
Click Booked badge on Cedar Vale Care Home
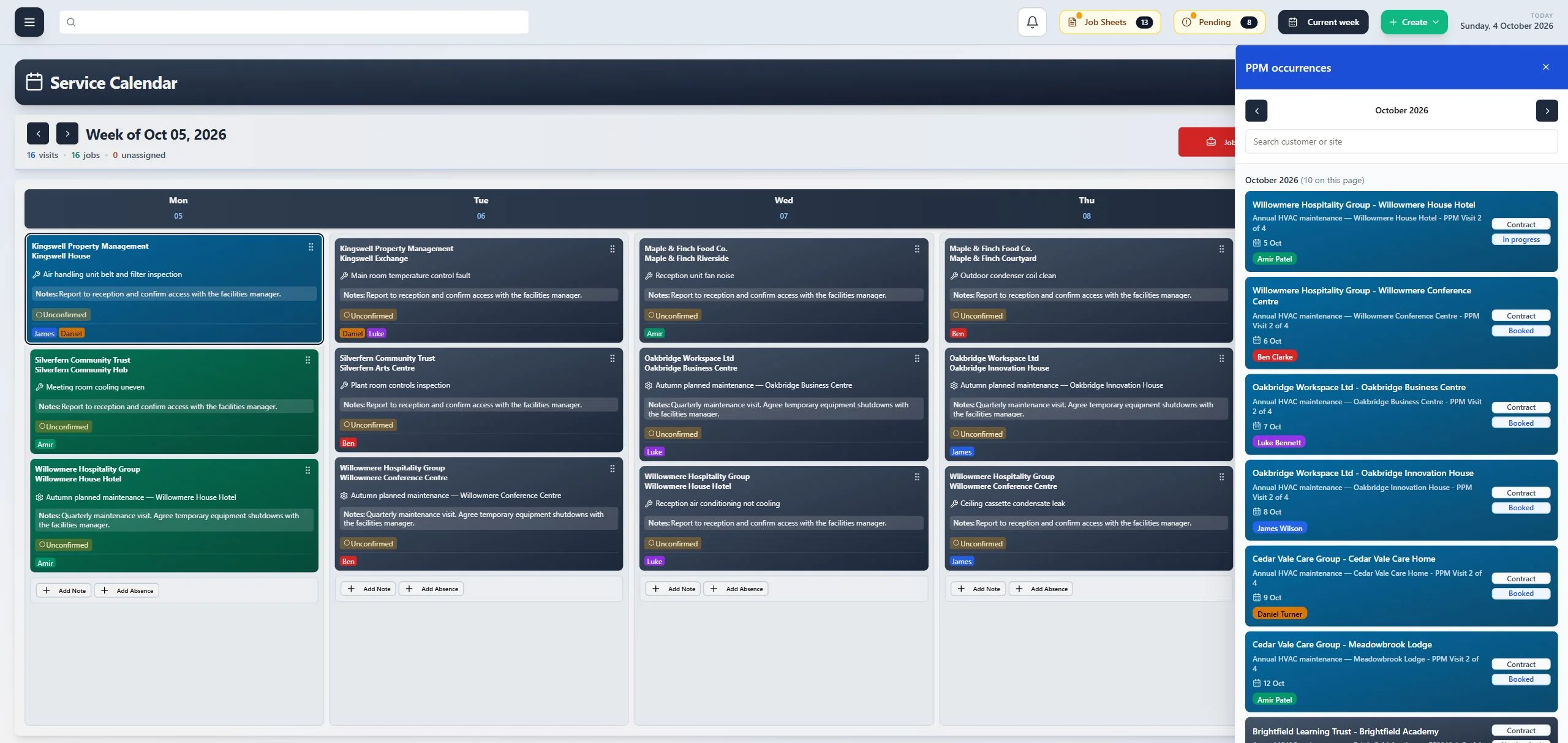[1521, 594]
